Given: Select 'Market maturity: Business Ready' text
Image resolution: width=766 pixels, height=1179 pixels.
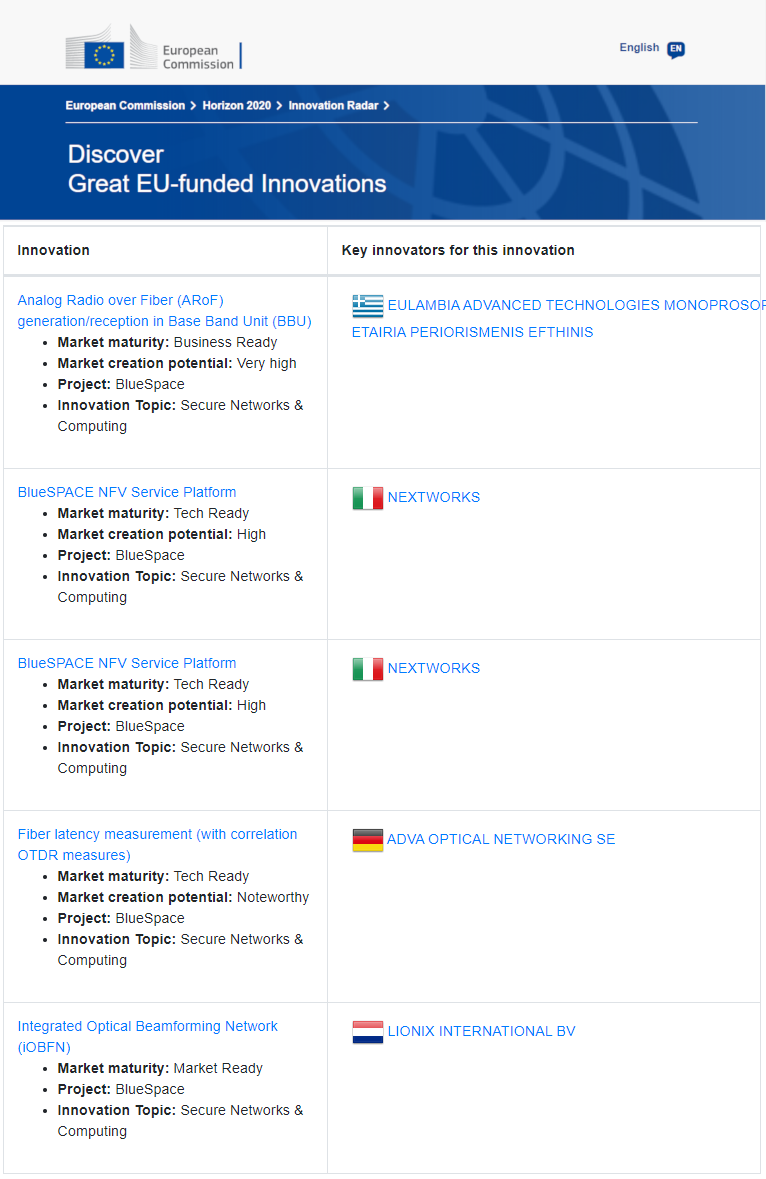Looking at the screenshot, I should tap(168, 342).
